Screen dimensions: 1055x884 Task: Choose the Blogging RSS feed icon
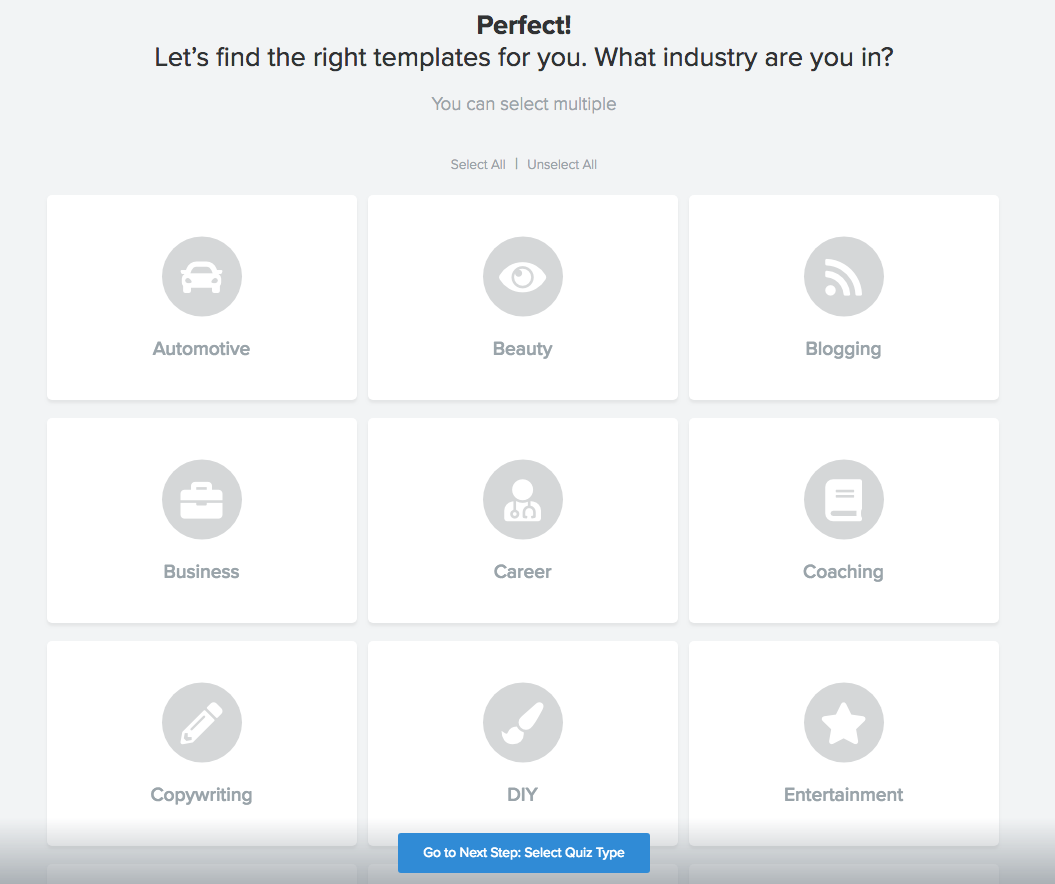844,277
